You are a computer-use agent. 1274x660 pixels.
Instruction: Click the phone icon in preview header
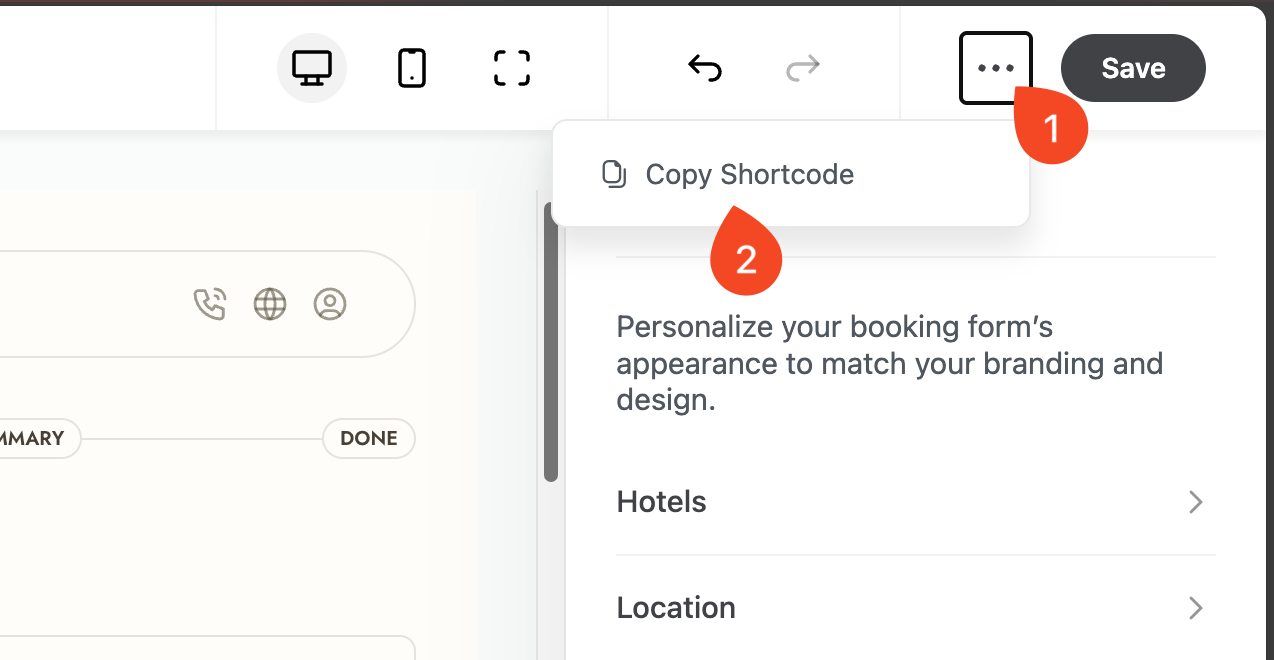tap(210, 304)
